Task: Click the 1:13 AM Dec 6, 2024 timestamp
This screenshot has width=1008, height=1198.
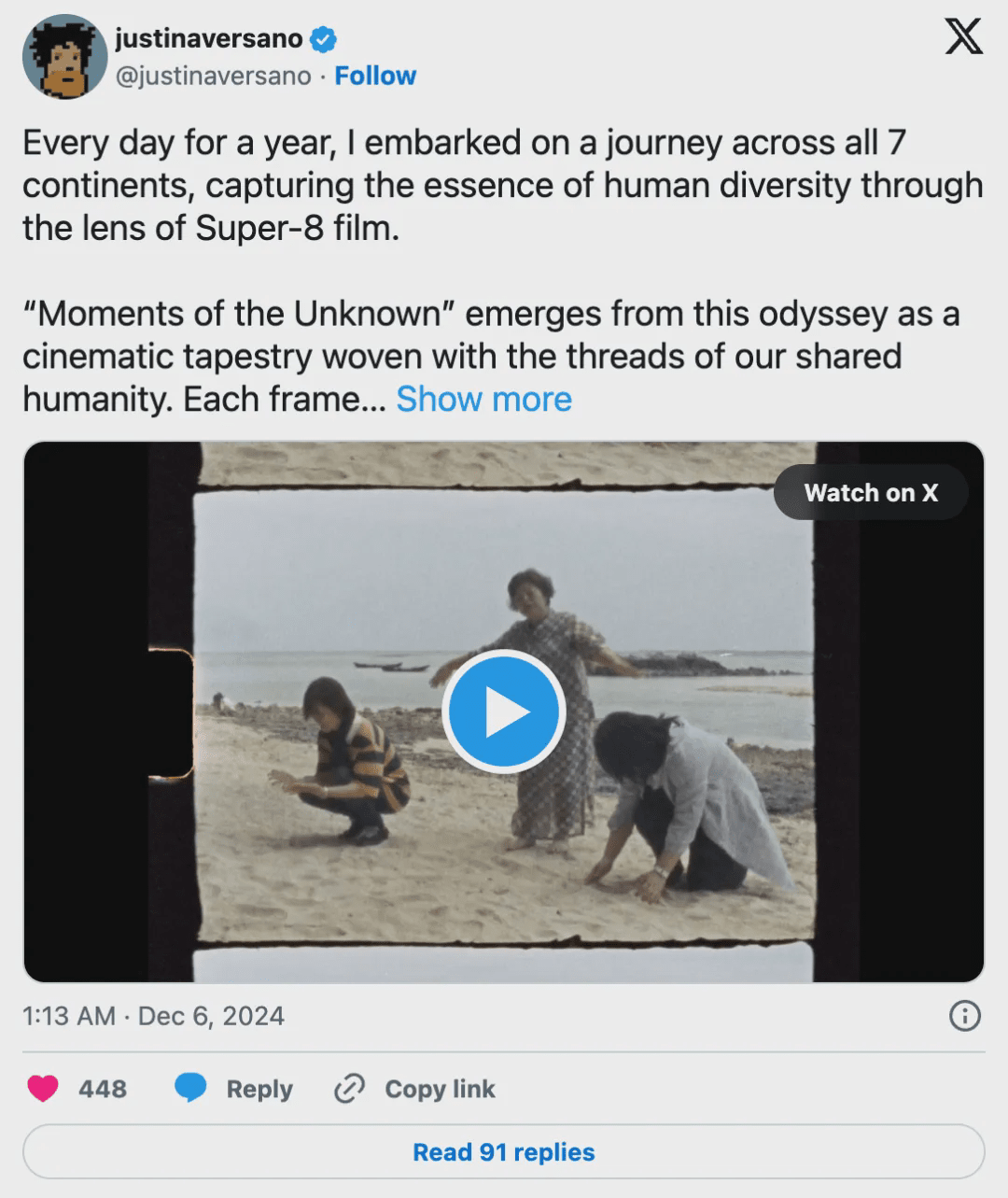Action: point(154,1016)
